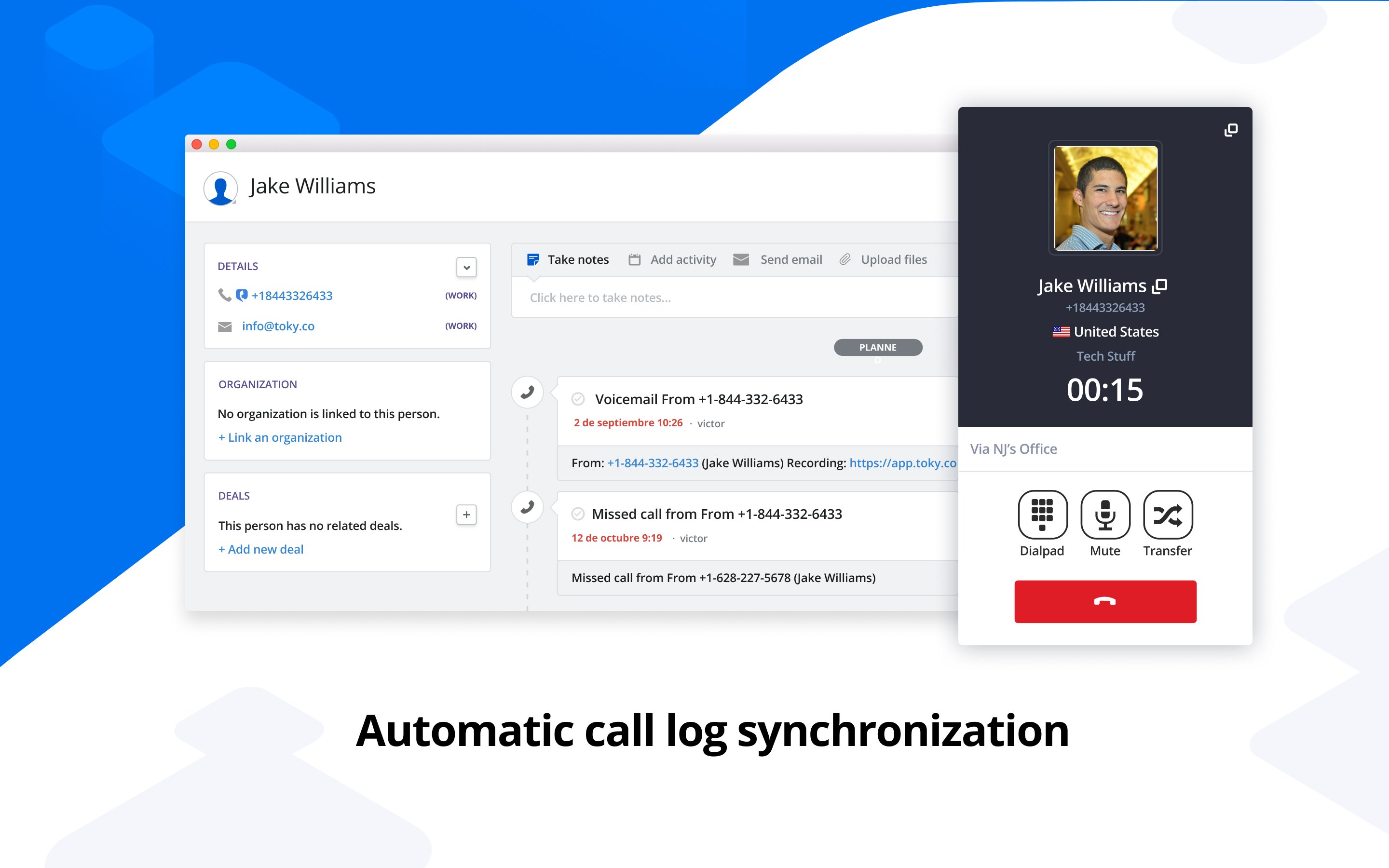Image resolution: width=1389 pixels, height=868 pixels.
Task: Call phone number +18443326433 link
Action: [x=292, y=296]
